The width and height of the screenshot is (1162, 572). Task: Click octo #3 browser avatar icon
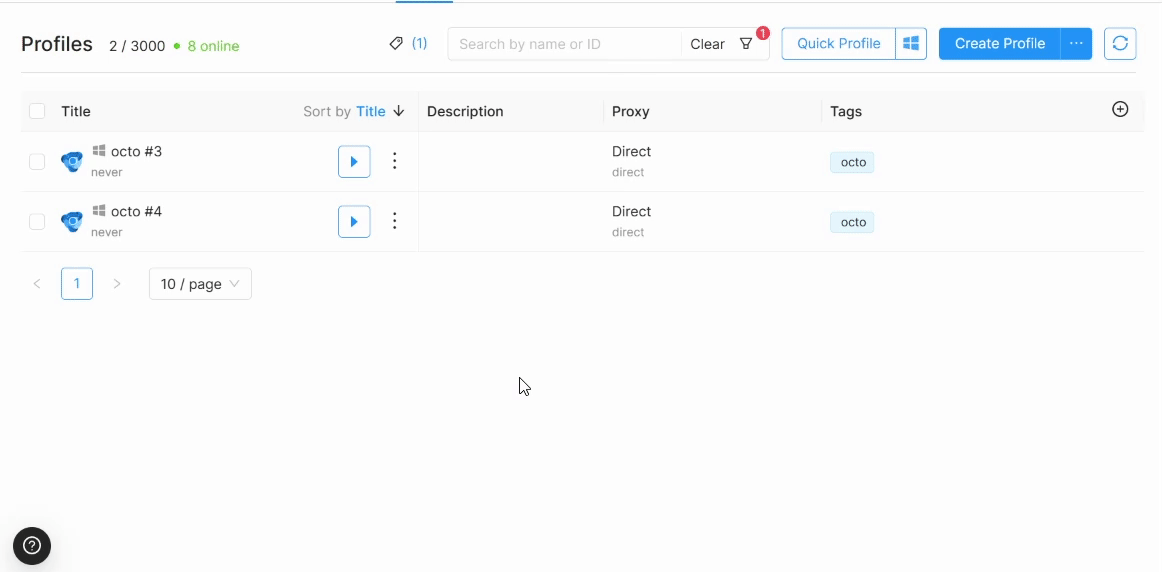[72, 162]
